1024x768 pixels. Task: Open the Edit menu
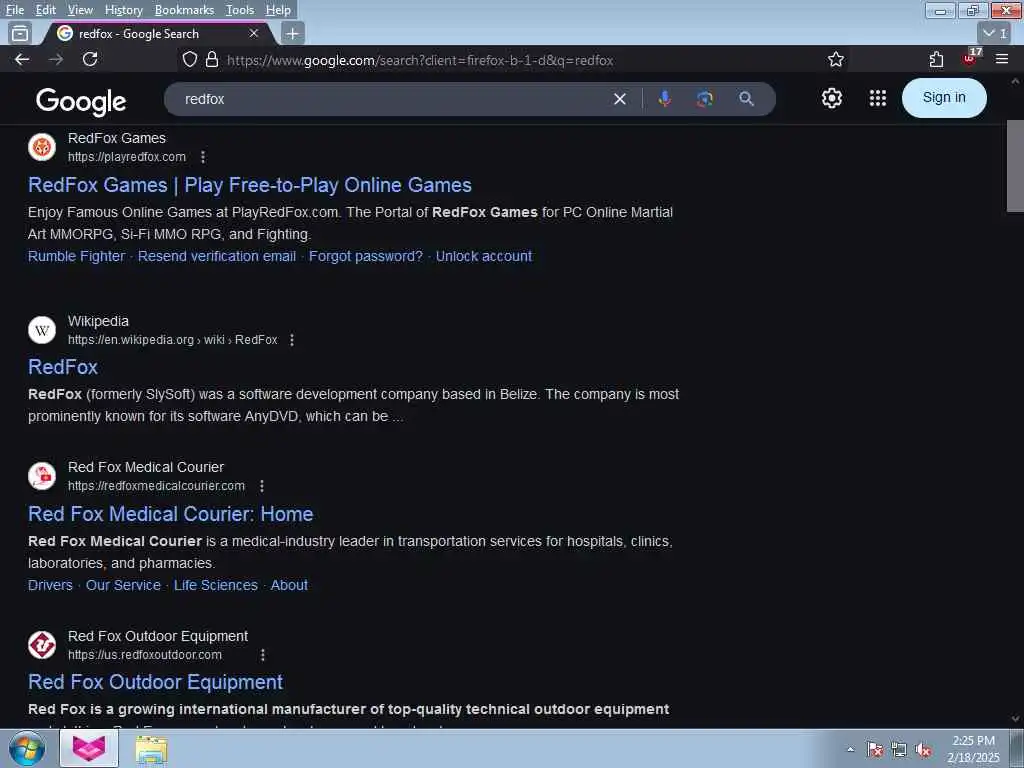point(45,10)
